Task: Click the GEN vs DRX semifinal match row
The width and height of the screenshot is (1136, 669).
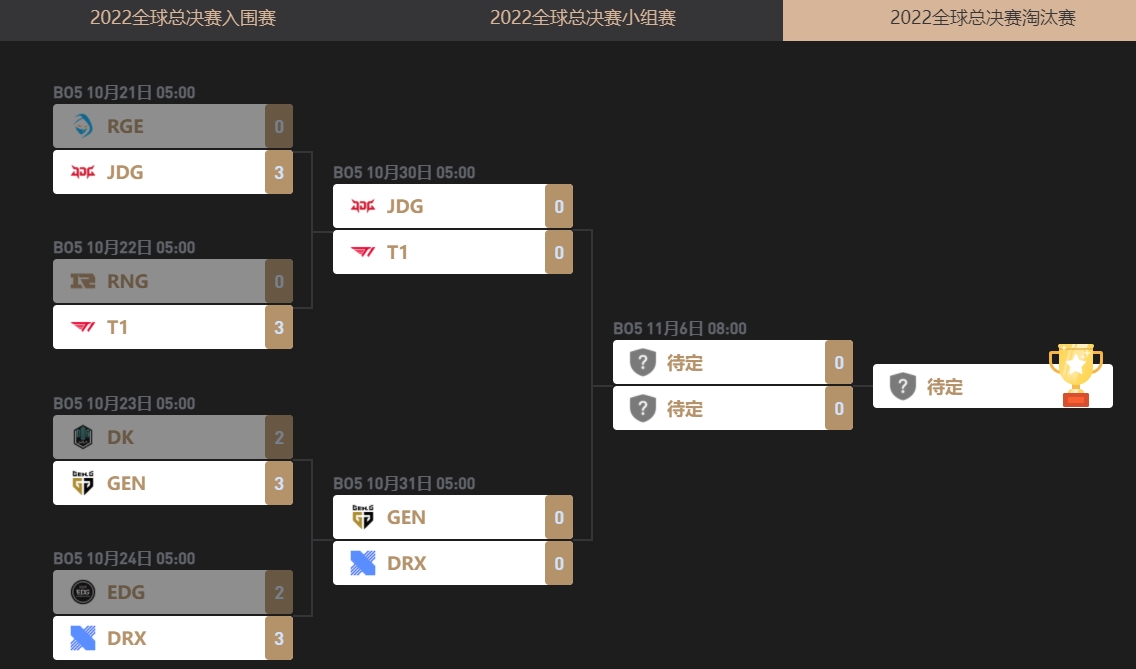Action: tap(452, 540)
